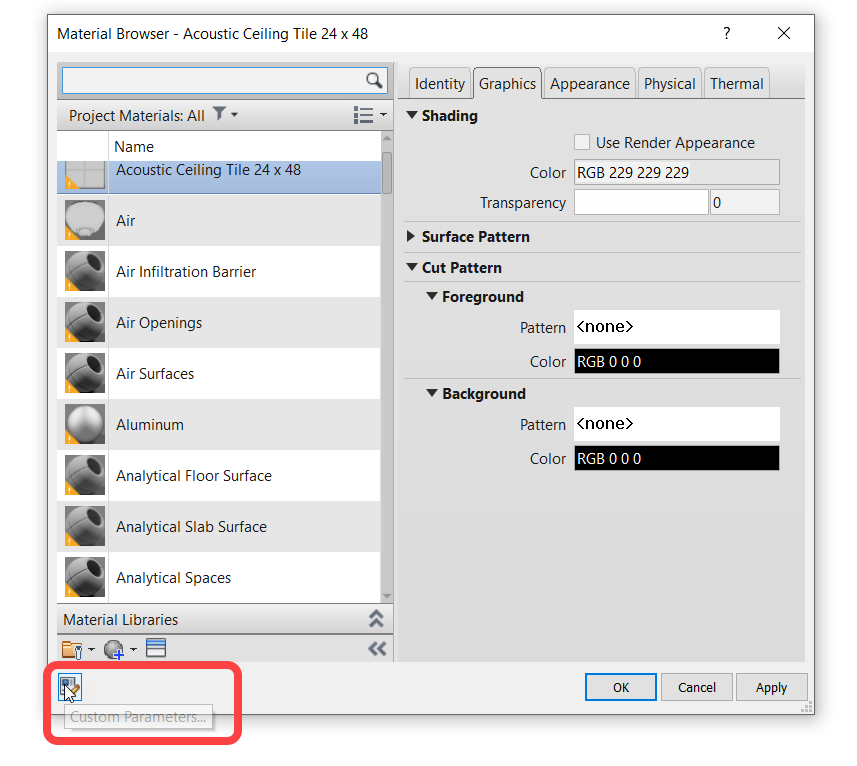The image size is (857, 766).
Task: Toggle the Use Render Appearance checkbox
Action: click(x=582, y=142)
